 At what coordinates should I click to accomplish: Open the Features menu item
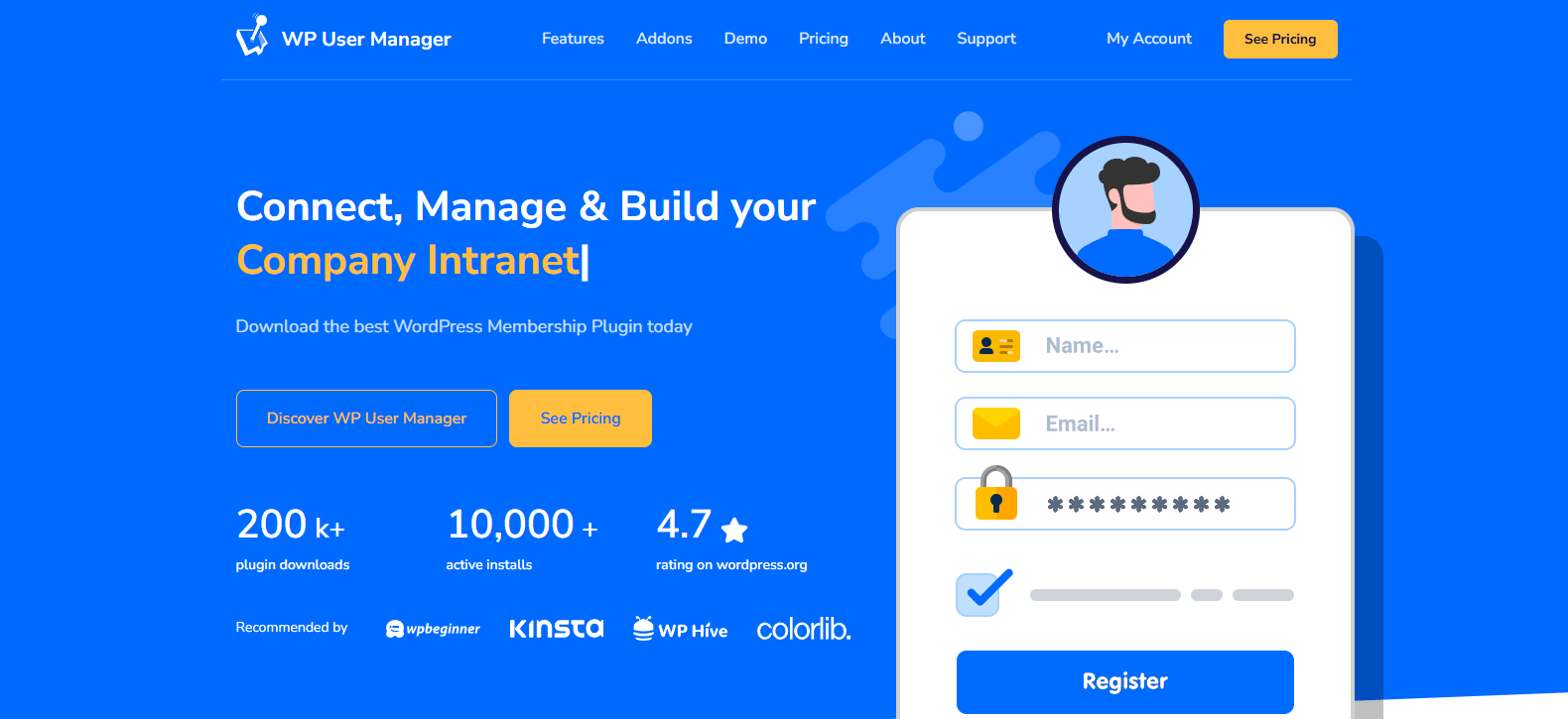pyautogui.click(x=573, y=39)
